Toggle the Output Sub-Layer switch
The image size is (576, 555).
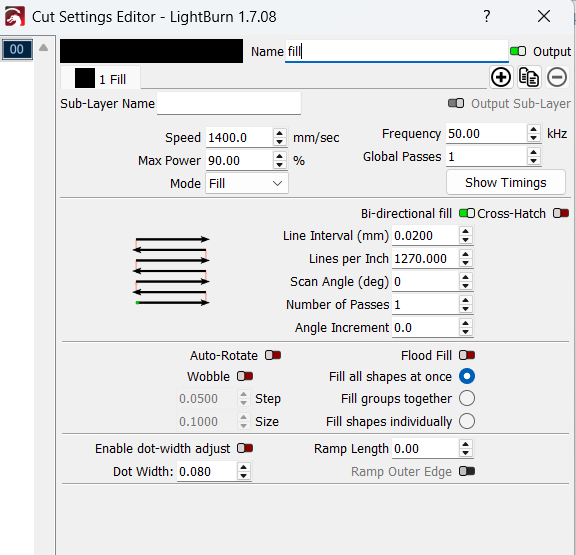pyautogui.click(x=456, y=104)
